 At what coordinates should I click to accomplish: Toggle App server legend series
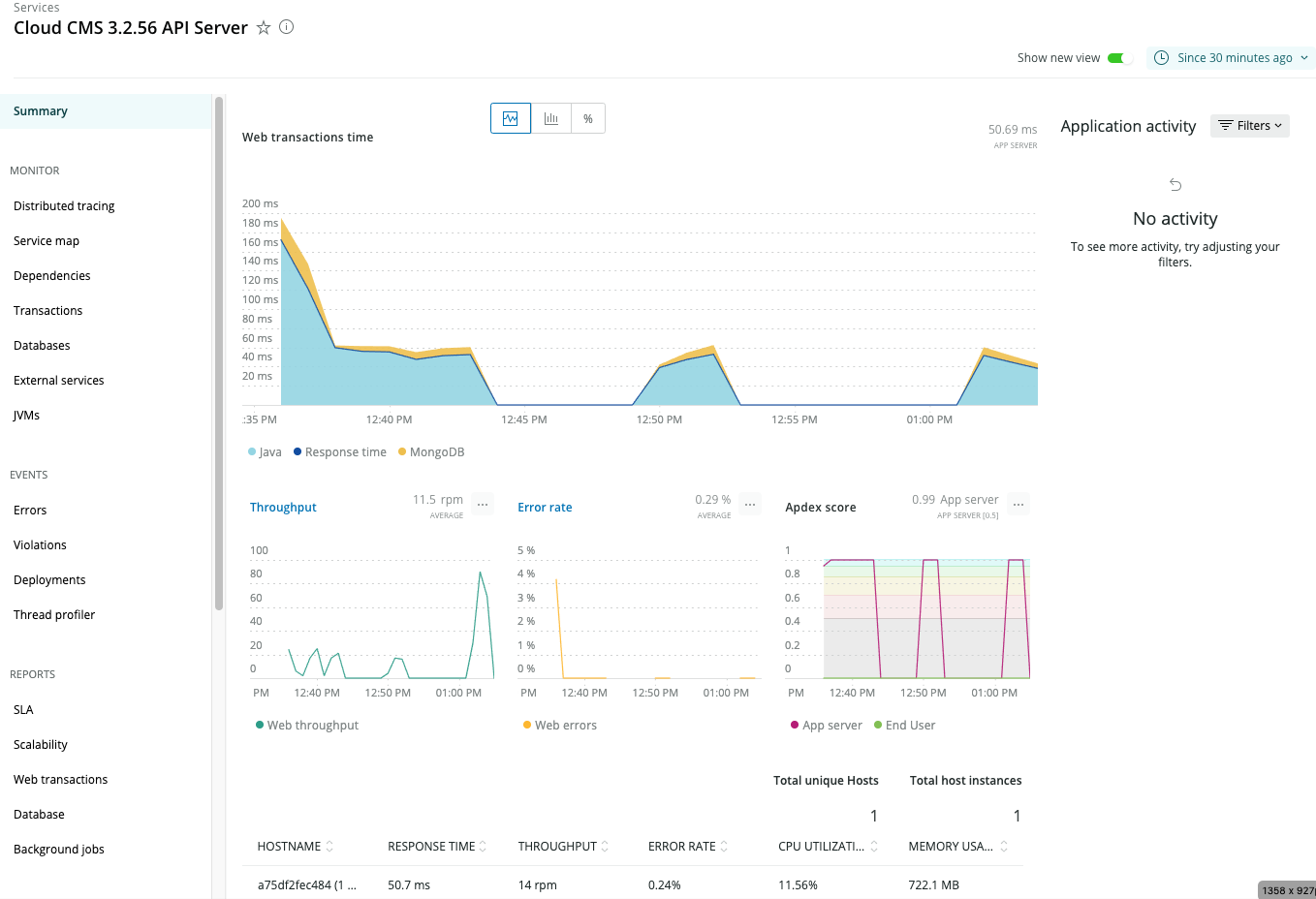pos(827,726)
